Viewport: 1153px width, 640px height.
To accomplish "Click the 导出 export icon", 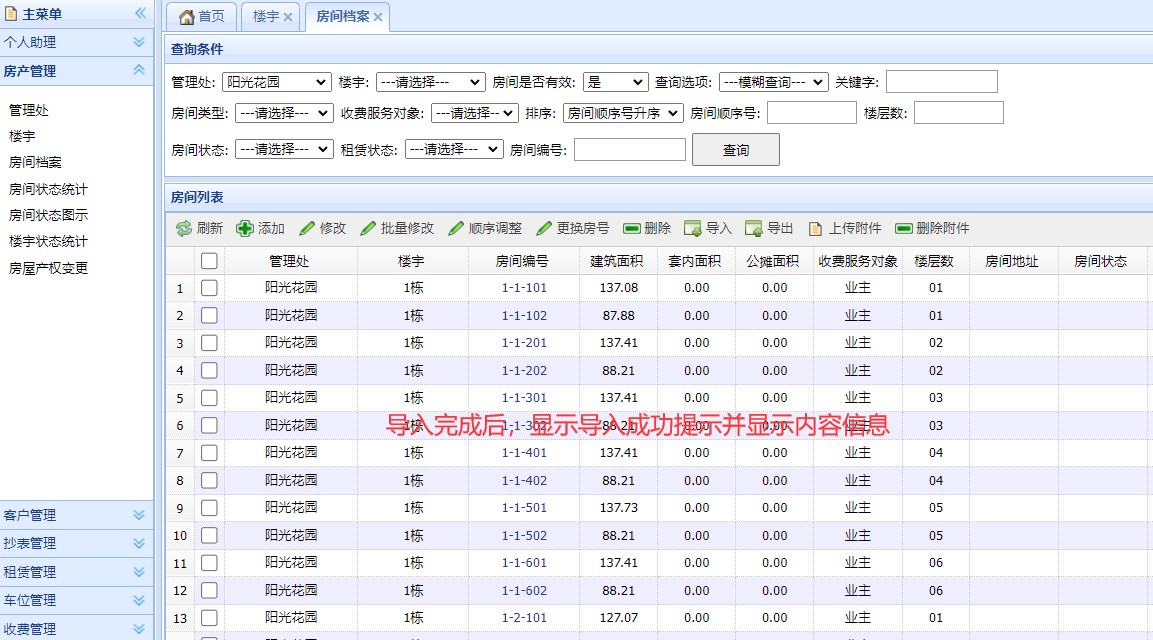I will pos(754,229).
